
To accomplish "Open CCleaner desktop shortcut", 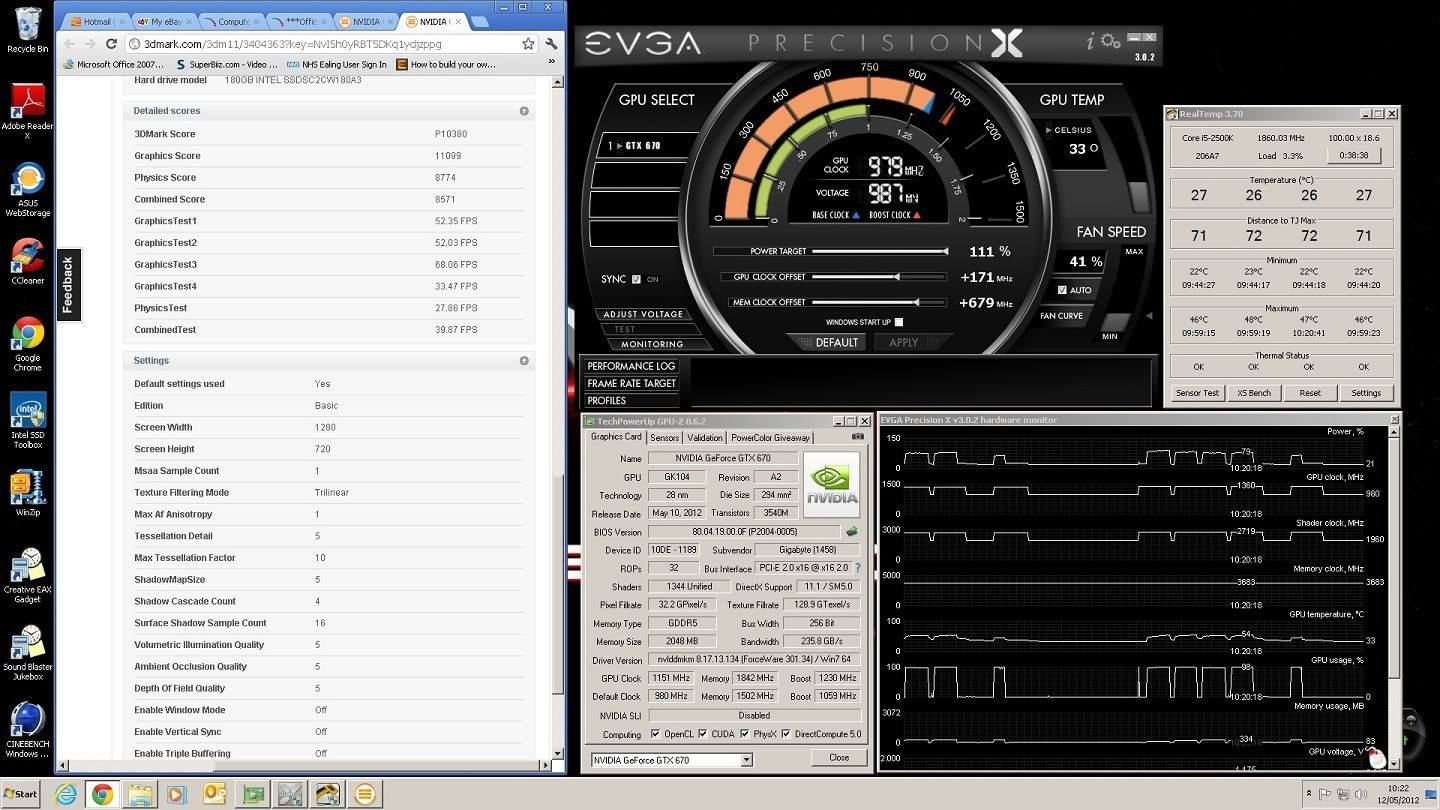I will 27,262.
